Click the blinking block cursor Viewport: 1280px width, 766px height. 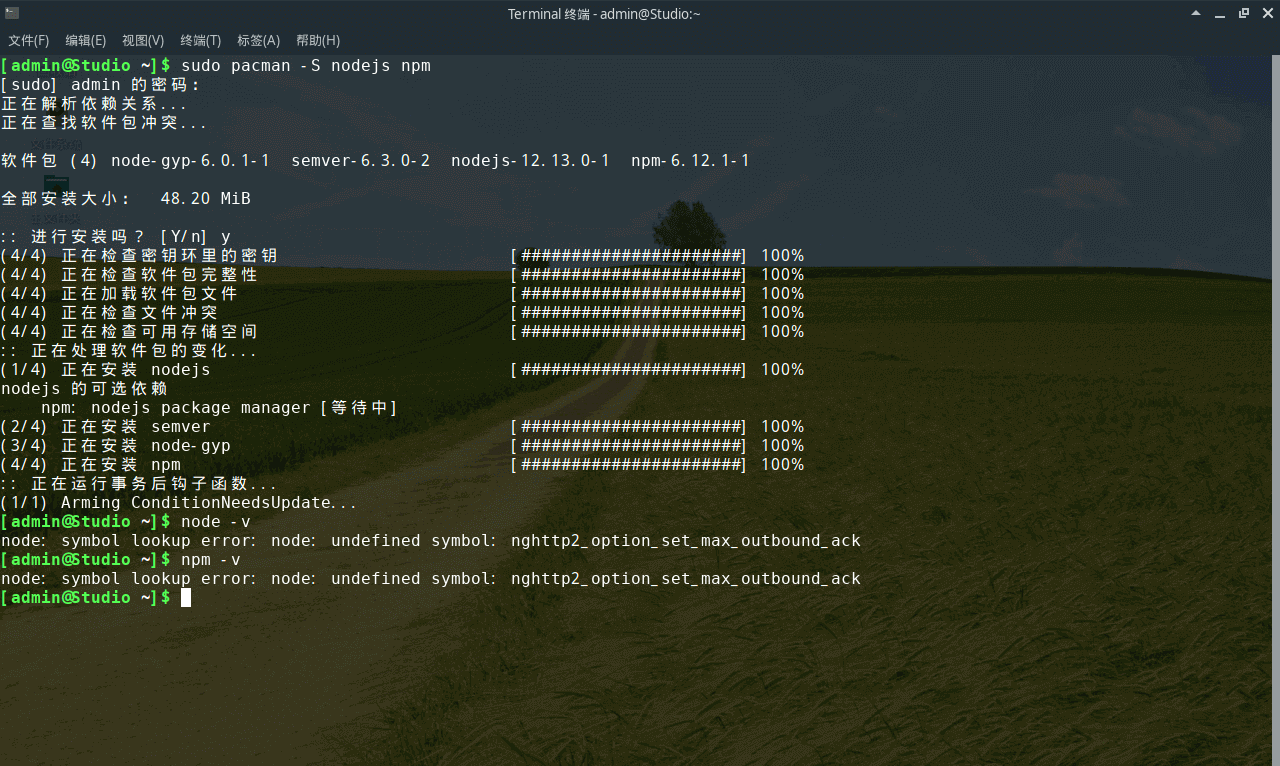186,597
